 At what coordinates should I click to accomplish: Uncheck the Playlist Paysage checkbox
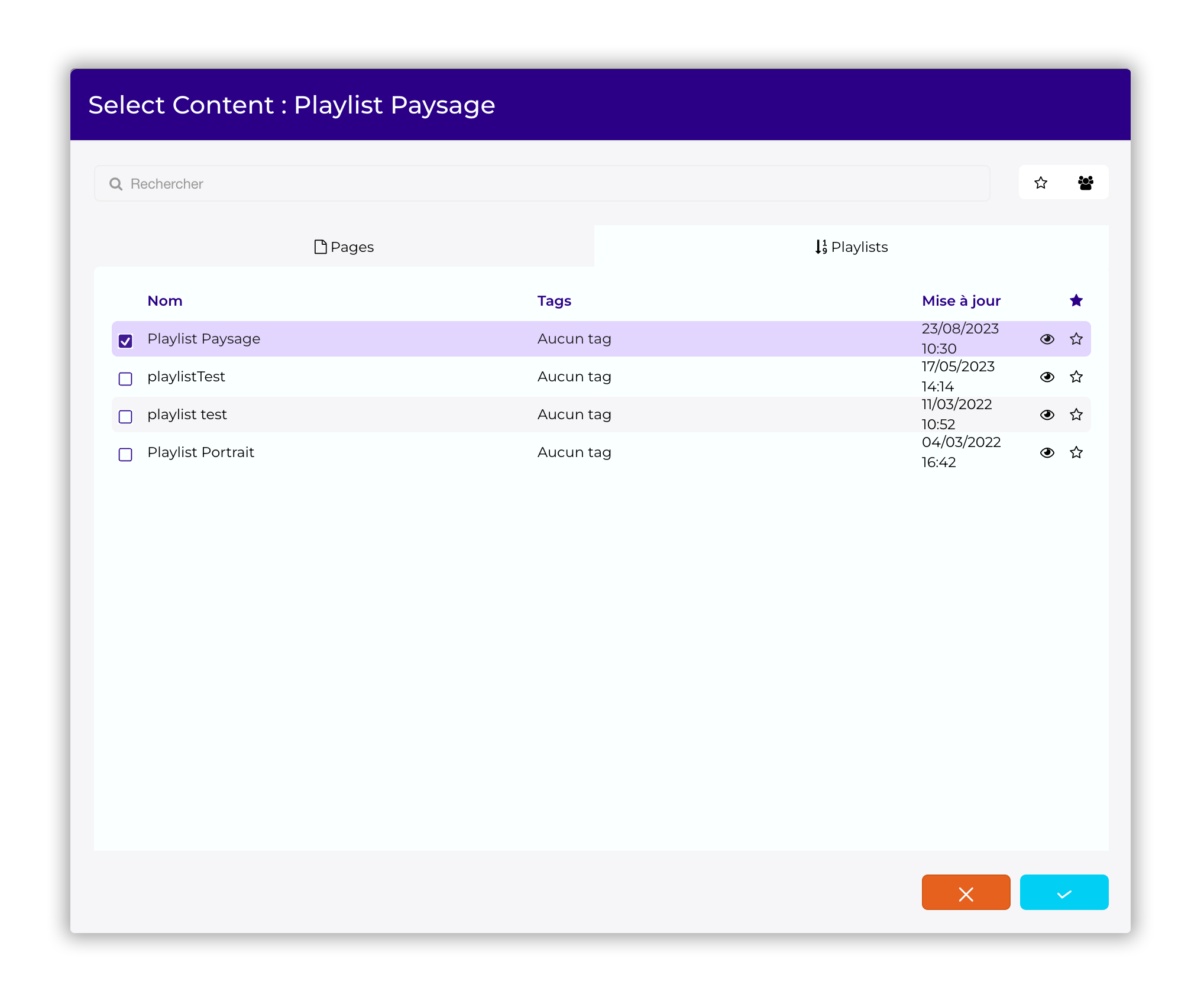click(x=125, y=341)
